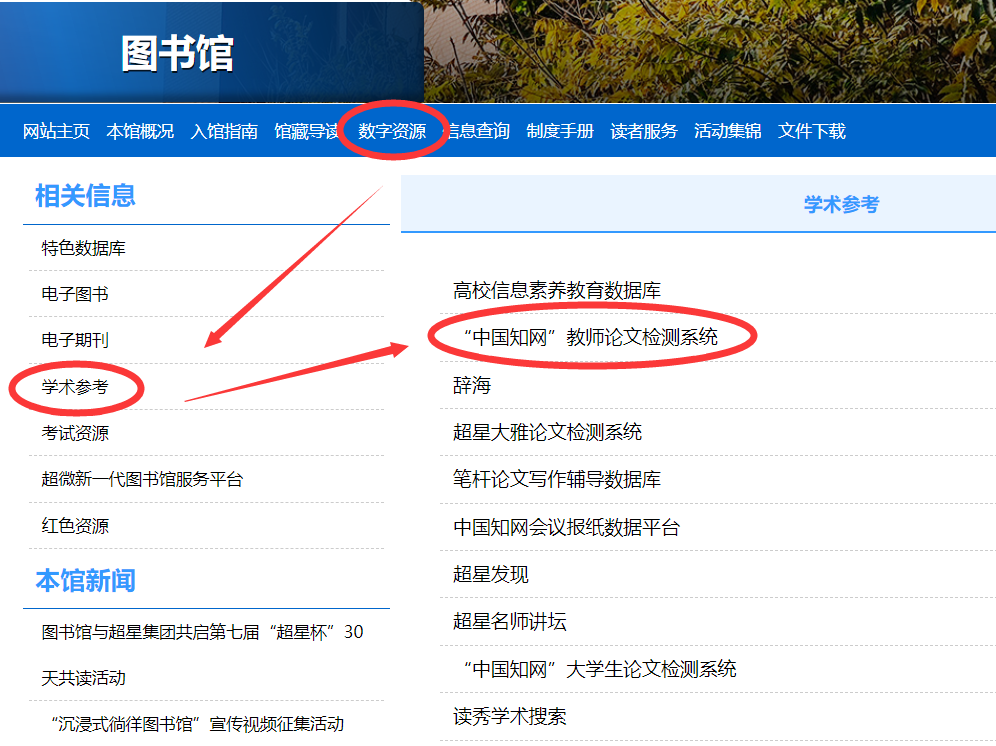Open “中国知网”教师论文检测系统 link

click(591, 337)
